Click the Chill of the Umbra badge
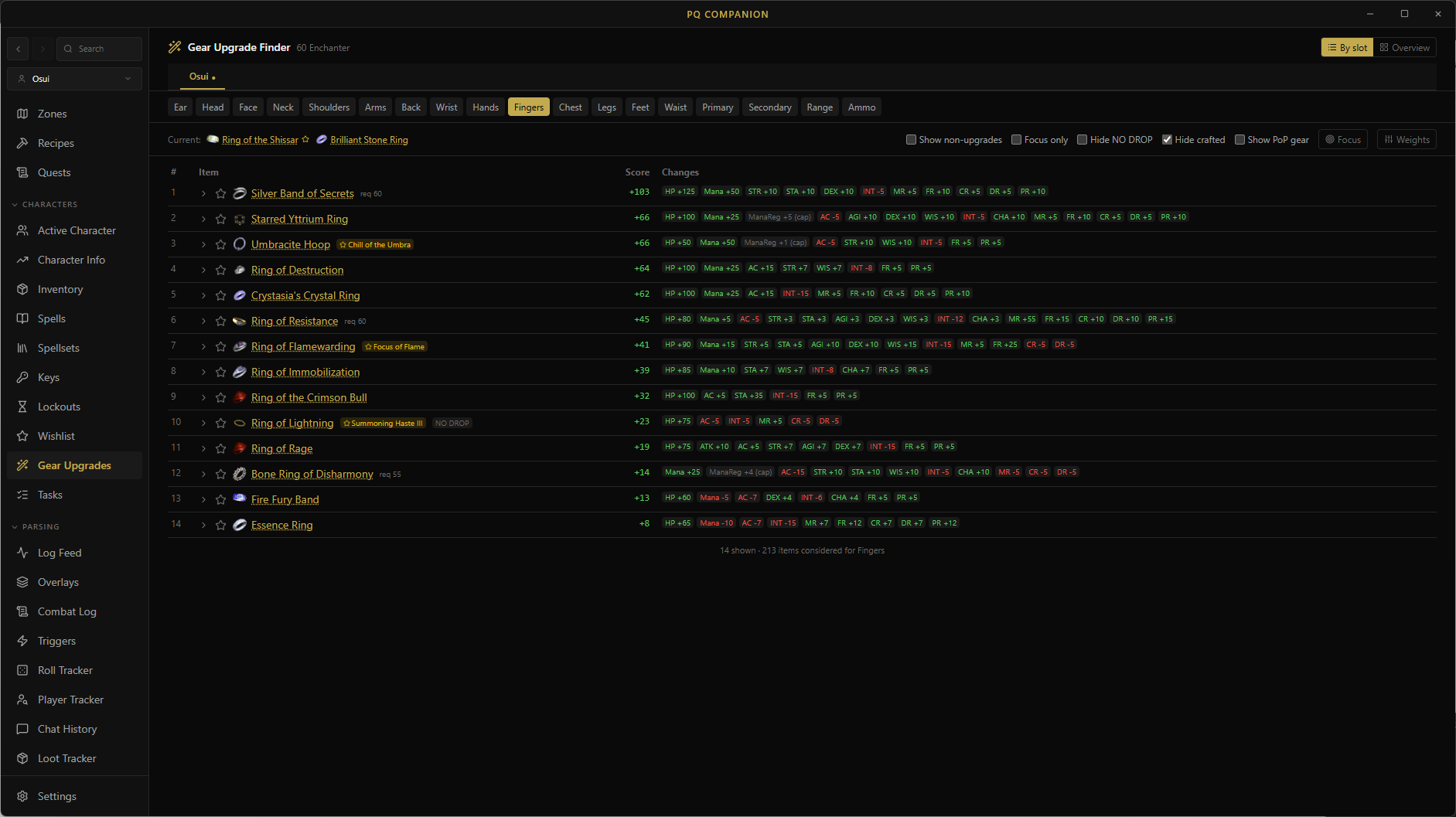Screen dimensions: 1456x817 [x=375, y=245]
